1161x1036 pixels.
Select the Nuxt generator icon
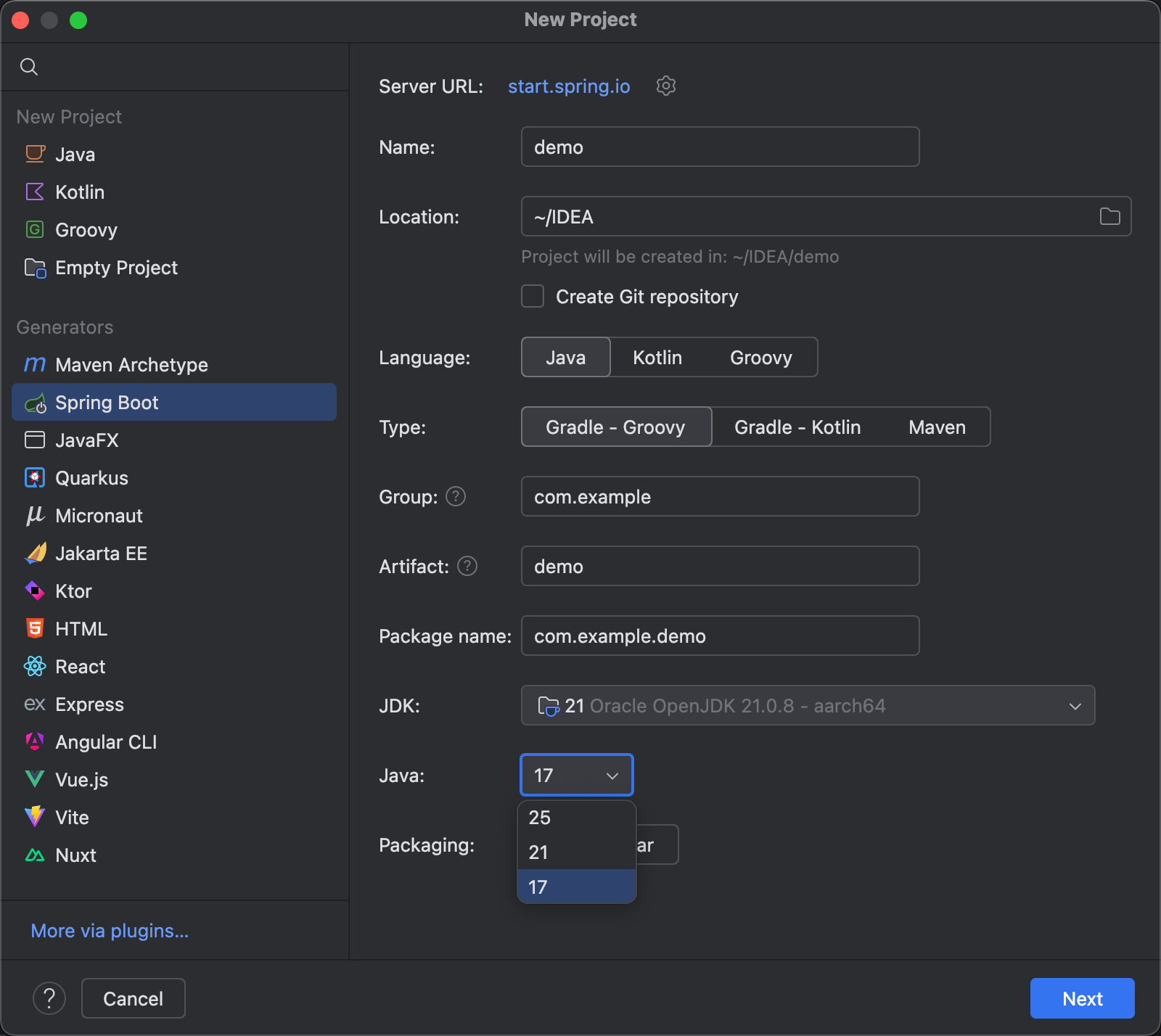(35, 855)
